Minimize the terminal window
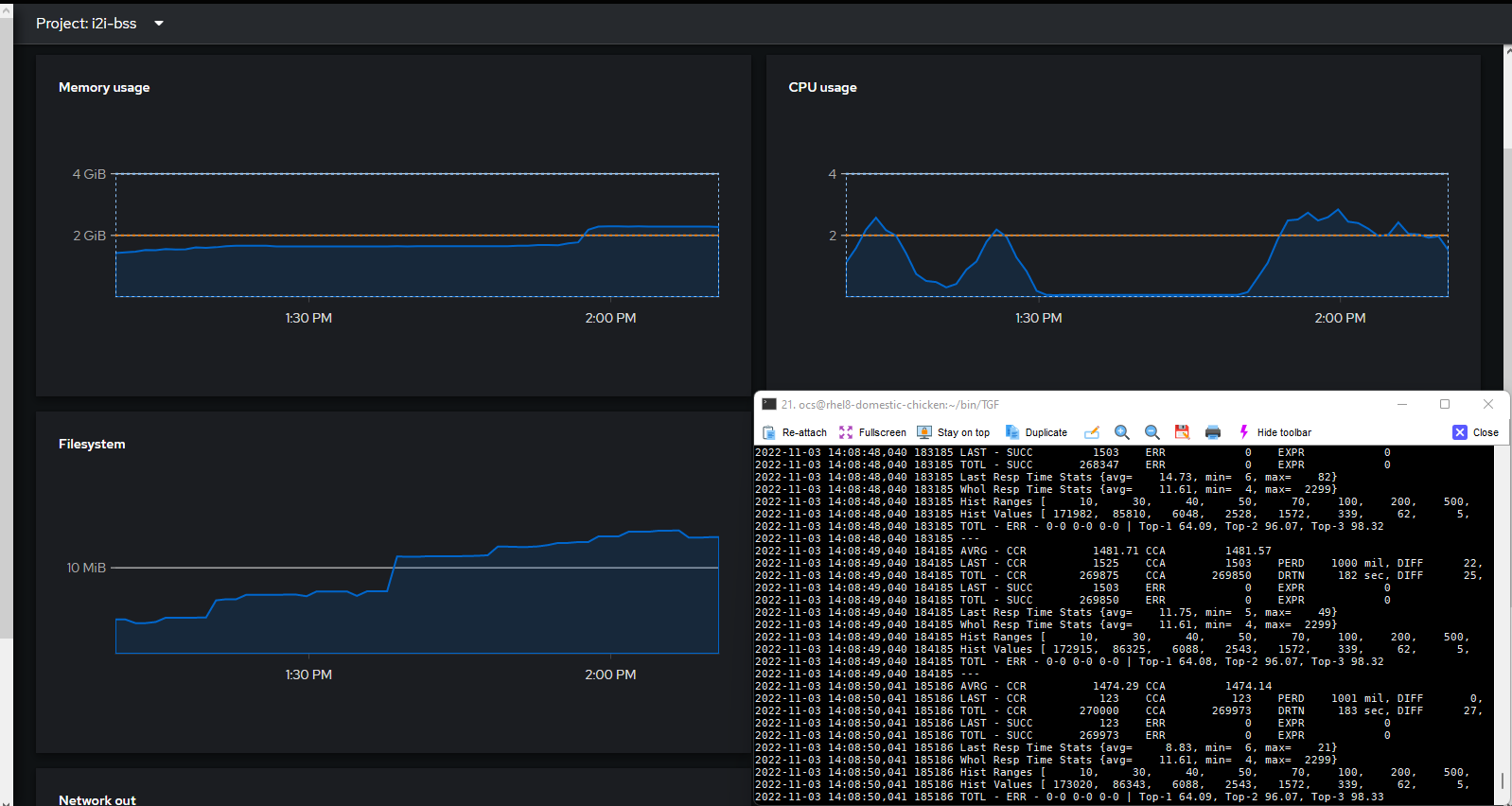This screenshot has width=1512, height=806. coord(1402,404)
